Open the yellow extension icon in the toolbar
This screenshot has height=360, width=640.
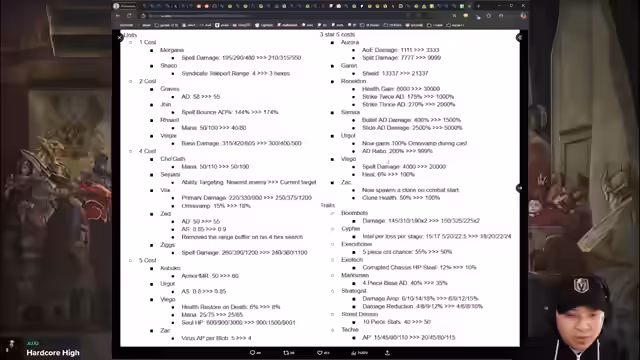[x=466, y=16]
